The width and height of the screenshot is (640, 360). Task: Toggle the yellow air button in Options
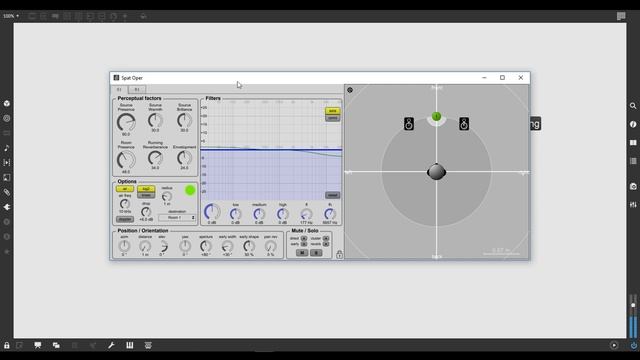pos(124,189)
